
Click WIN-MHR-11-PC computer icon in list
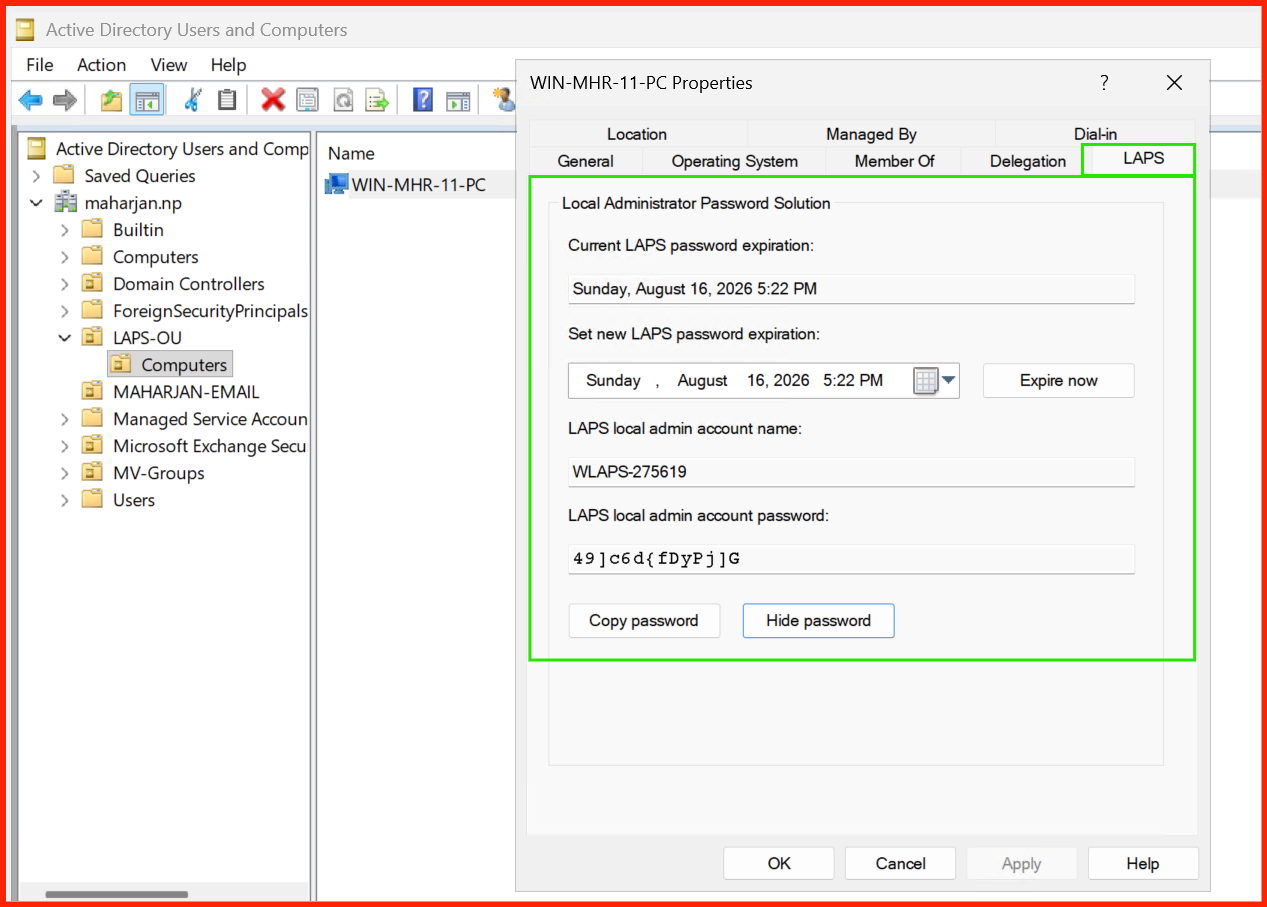[x=337, y=185]
